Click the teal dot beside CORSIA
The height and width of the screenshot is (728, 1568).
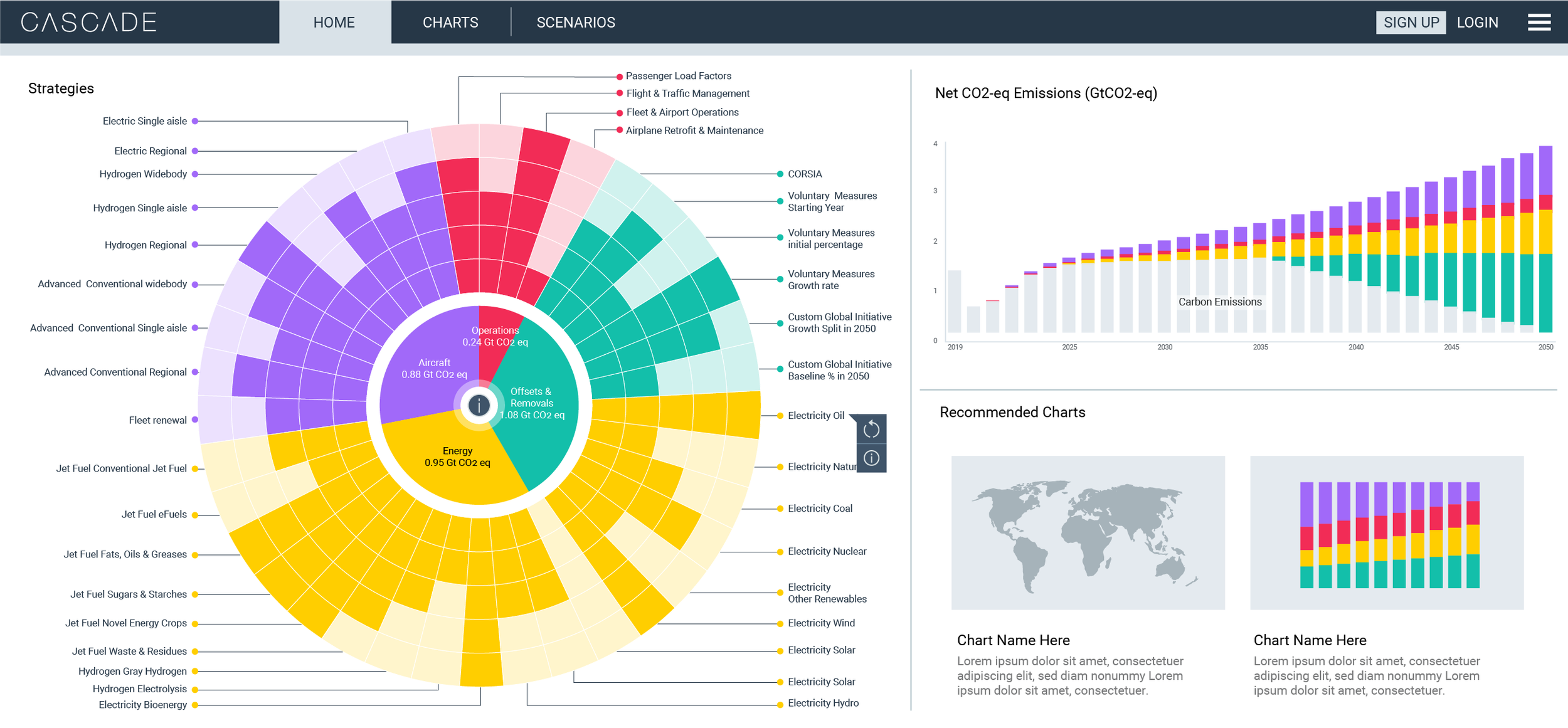[780, 174]
